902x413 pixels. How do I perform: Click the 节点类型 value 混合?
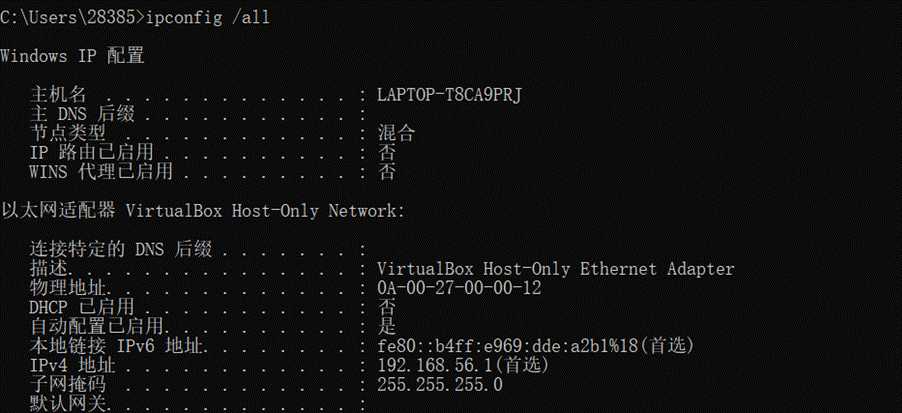tap(396, 133)
